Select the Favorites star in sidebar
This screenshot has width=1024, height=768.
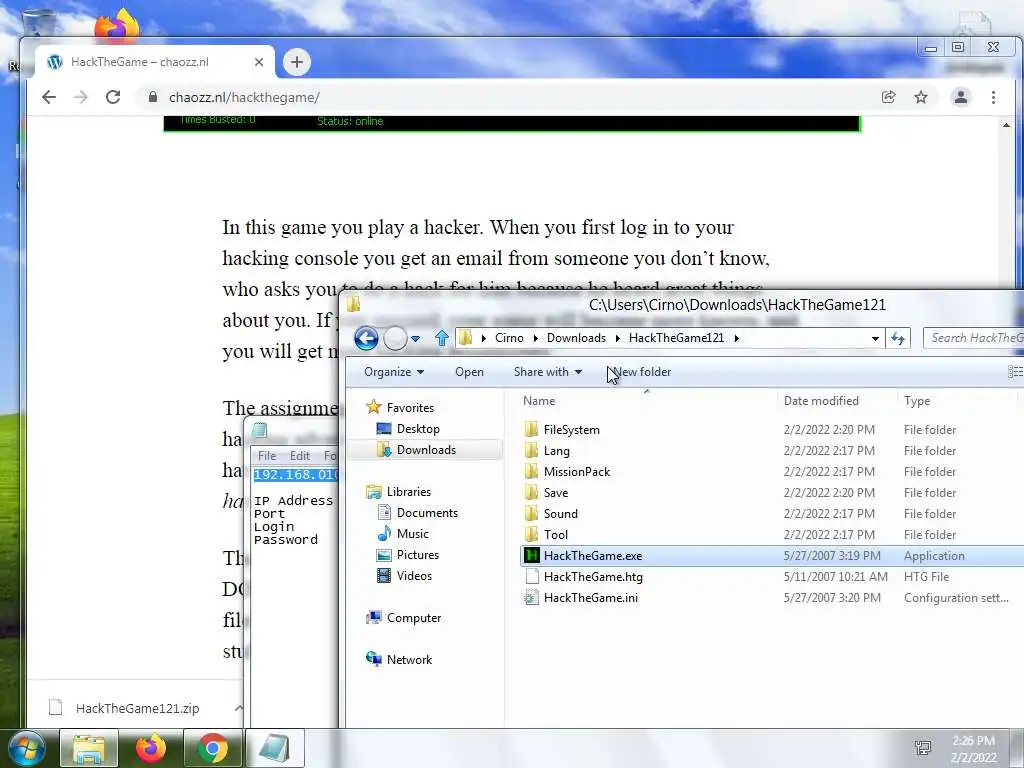point(374,408)
